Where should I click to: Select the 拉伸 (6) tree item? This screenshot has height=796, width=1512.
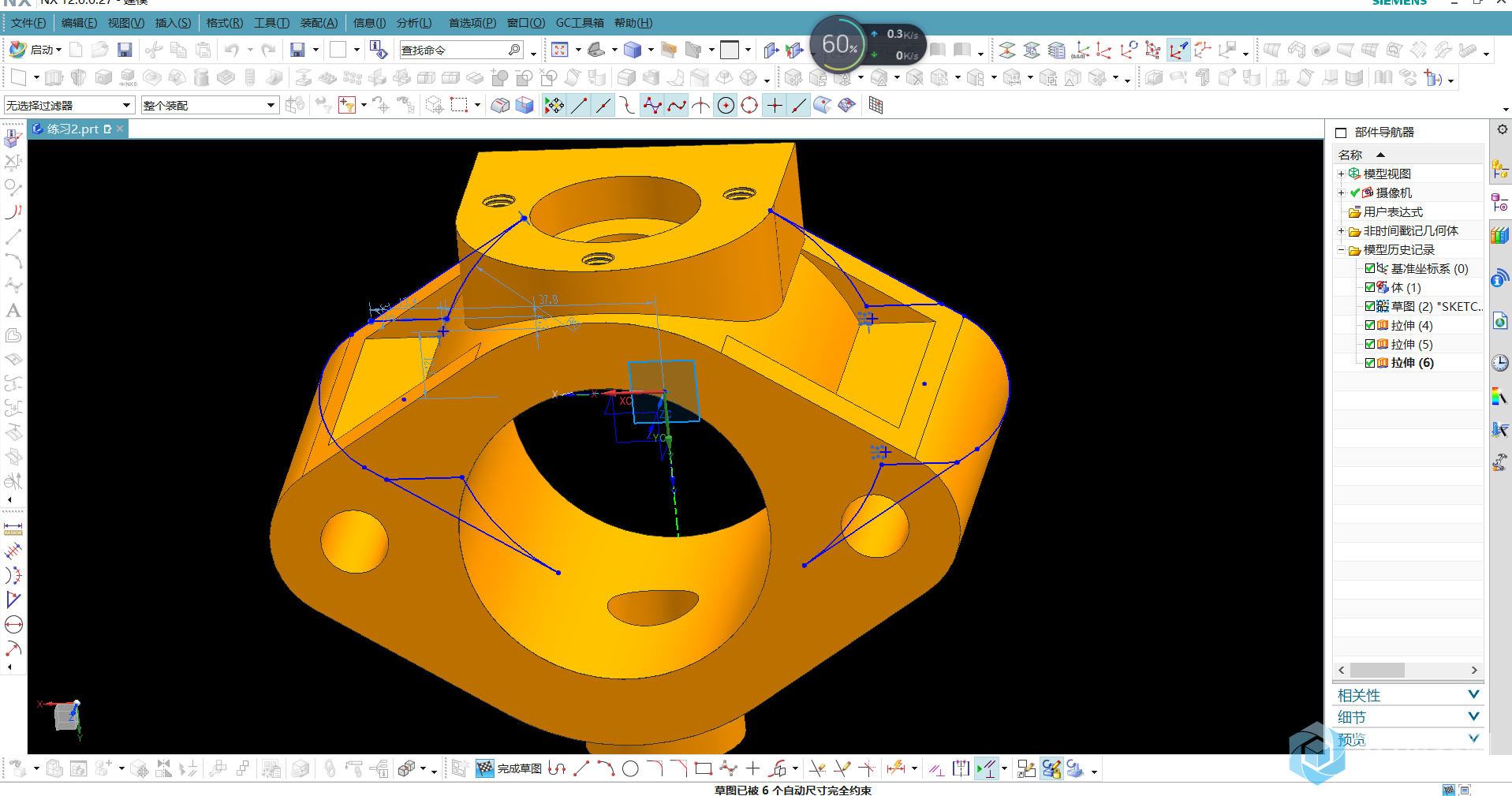1413,363
